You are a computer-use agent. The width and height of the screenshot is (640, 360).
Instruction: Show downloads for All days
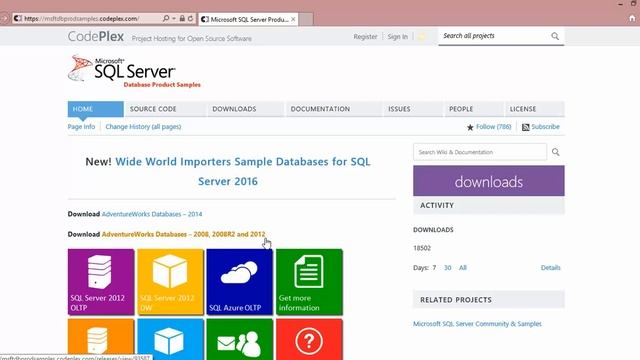462,268
